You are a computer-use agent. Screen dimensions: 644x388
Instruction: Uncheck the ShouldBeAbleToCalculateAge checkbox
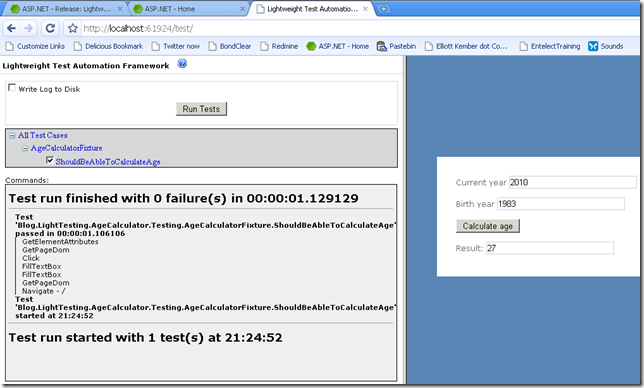[x=50, y=160]
